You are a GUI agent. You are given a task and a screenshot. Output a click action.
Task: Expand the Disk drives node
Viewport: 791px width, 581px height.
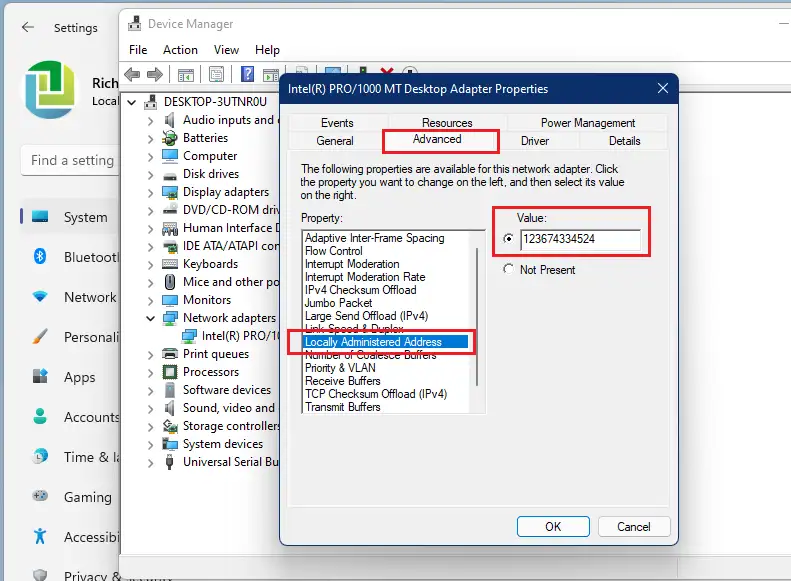[x=150, y=175]
